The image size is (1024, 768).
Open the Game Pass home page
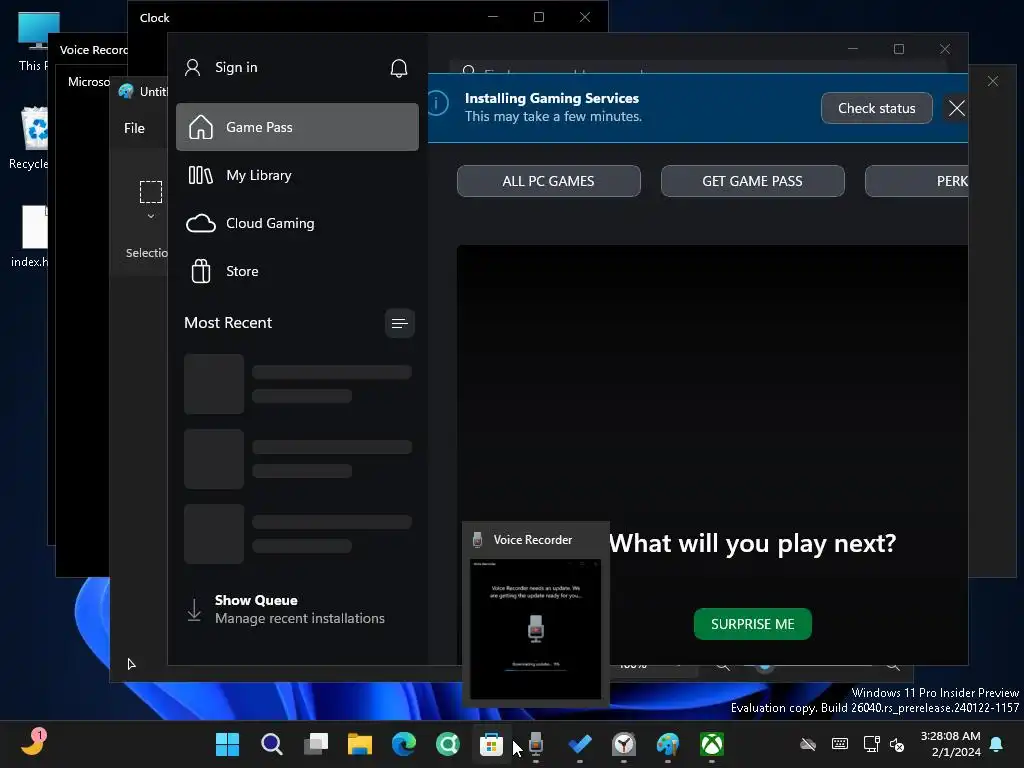297,127
